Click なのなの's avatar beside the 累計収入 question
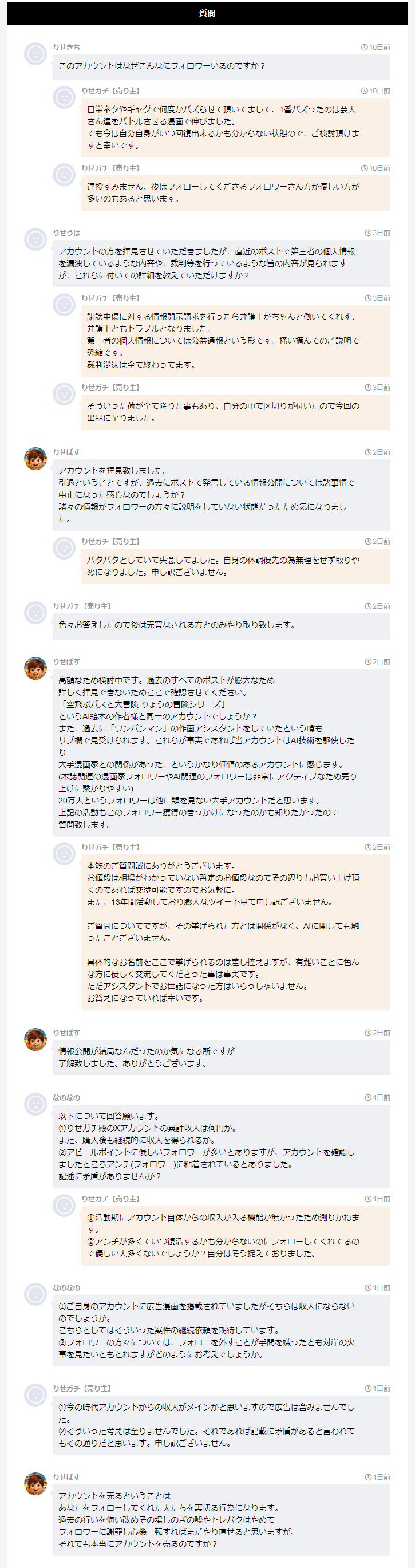Image resolution: width=415 pixels, height=1568 pixels. click(x=35, y=1104)
